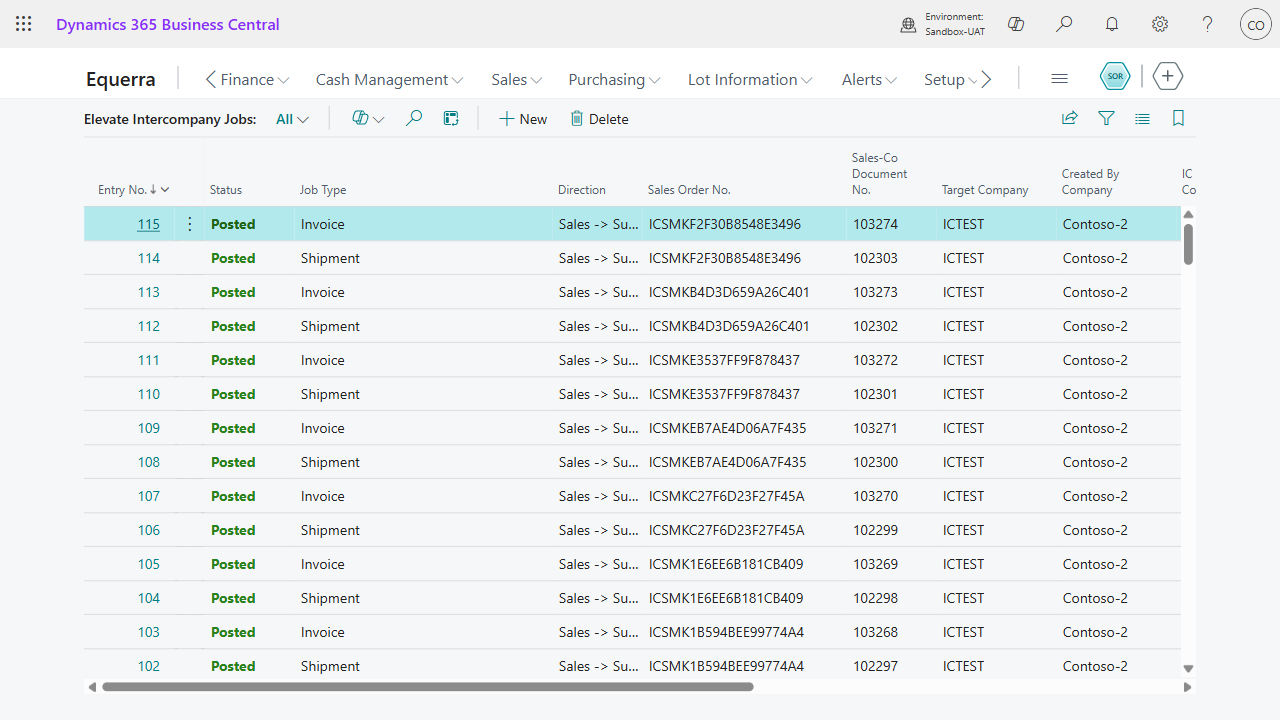Click the vertical scrollbar down arrow

point(1188,668)
